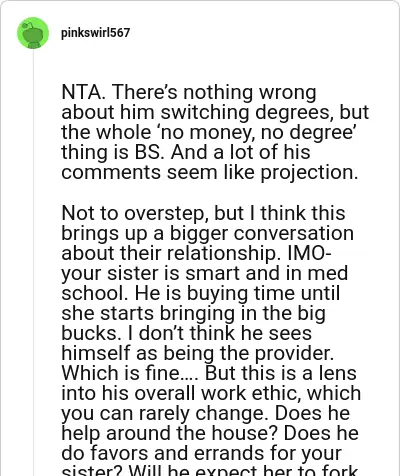Image resolution: width=400 pixels, height=476 pixels.
Task: Click the line "Not to overstep, but I think this"
Action: 203,213
